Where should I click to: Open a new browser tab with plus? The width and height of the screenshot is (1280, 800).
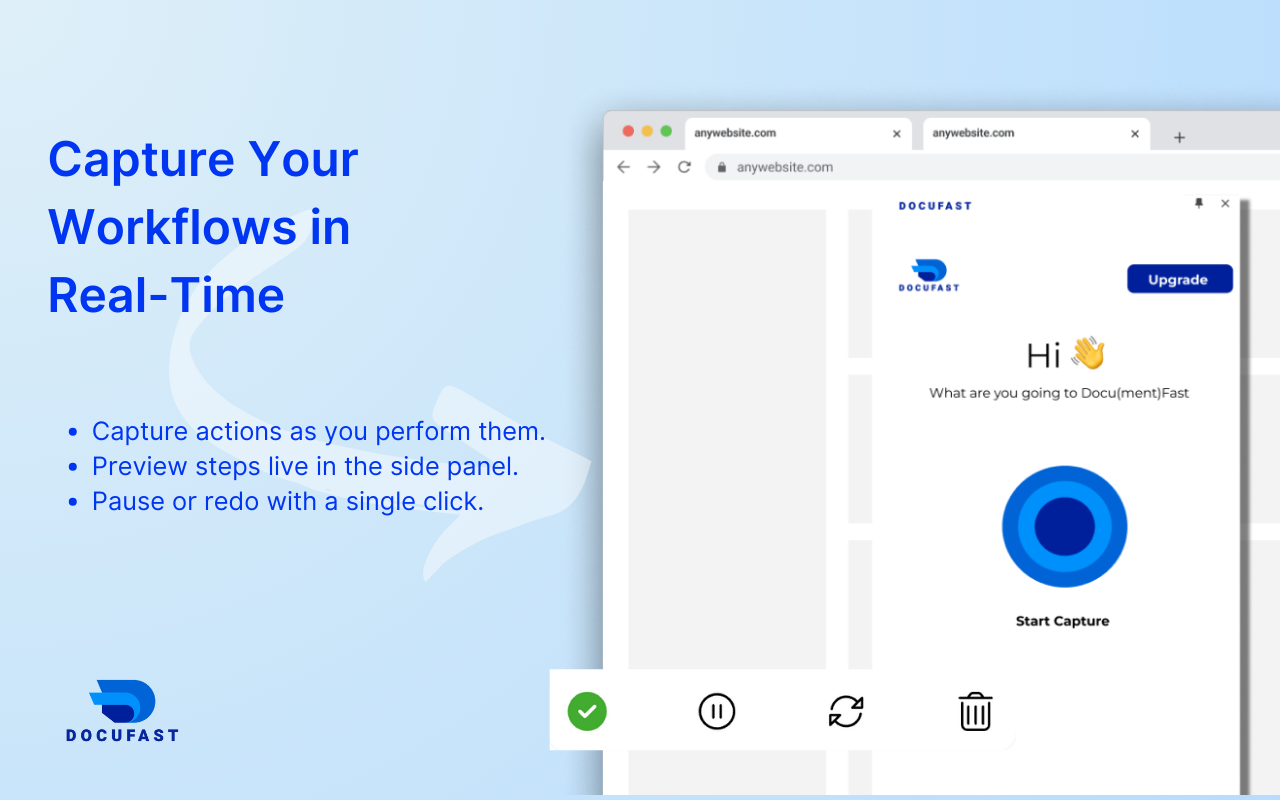[x=1179, y=137]
